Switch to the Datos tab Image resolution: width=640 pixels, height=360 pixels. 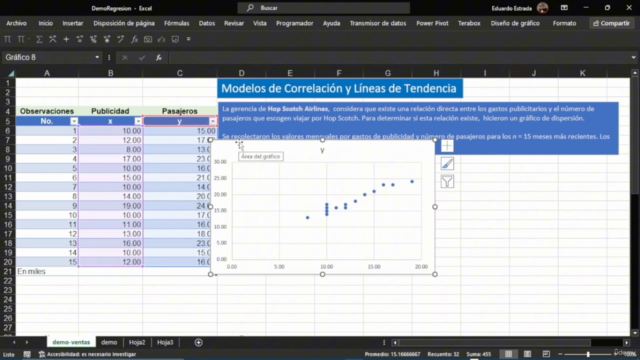(x=207, y=23)
